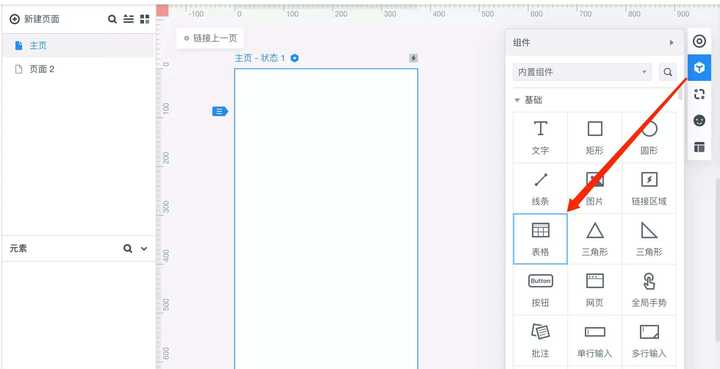Select the 文字 text component
This screenshot has width=720, height=369.
(540, 137)
